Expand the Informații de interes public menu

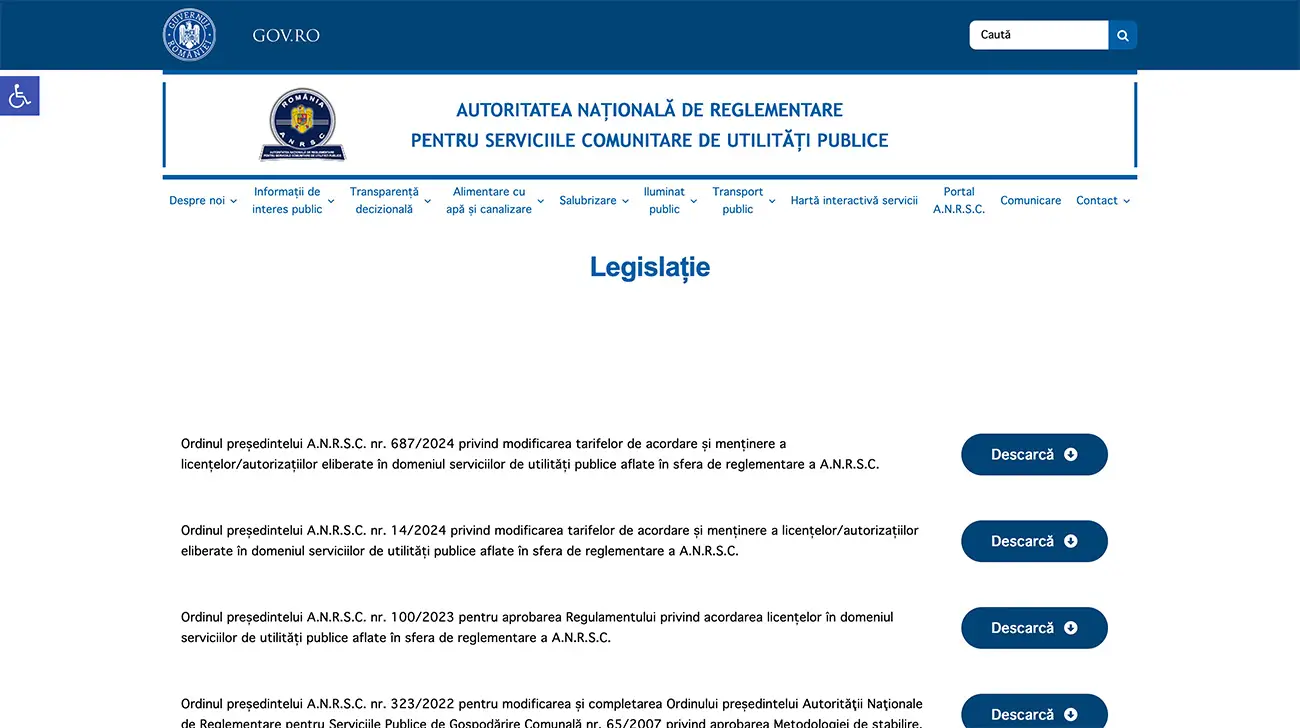pyautogui.click(x=292, y=200)
